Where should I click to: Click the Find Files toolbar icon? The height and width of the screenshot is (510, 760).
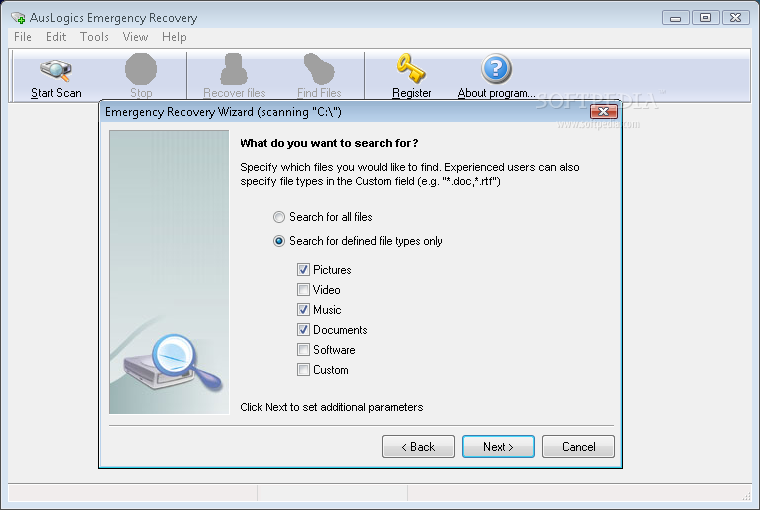click(x=319, y=69)
